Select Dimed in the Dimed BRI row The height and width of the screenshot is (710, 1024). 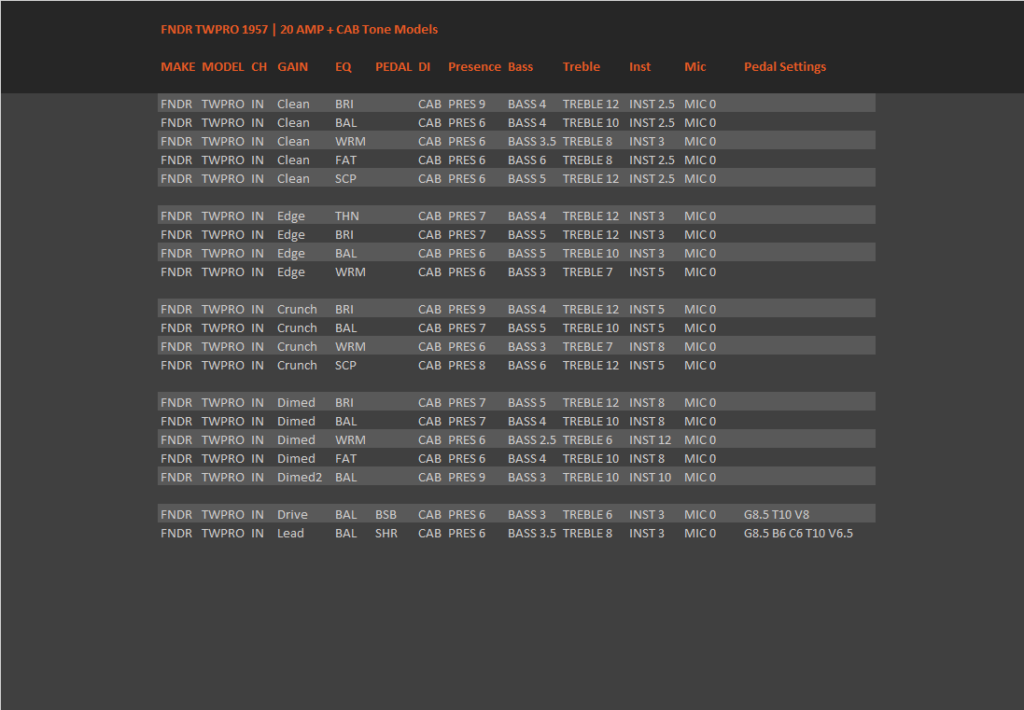point(296,402)
